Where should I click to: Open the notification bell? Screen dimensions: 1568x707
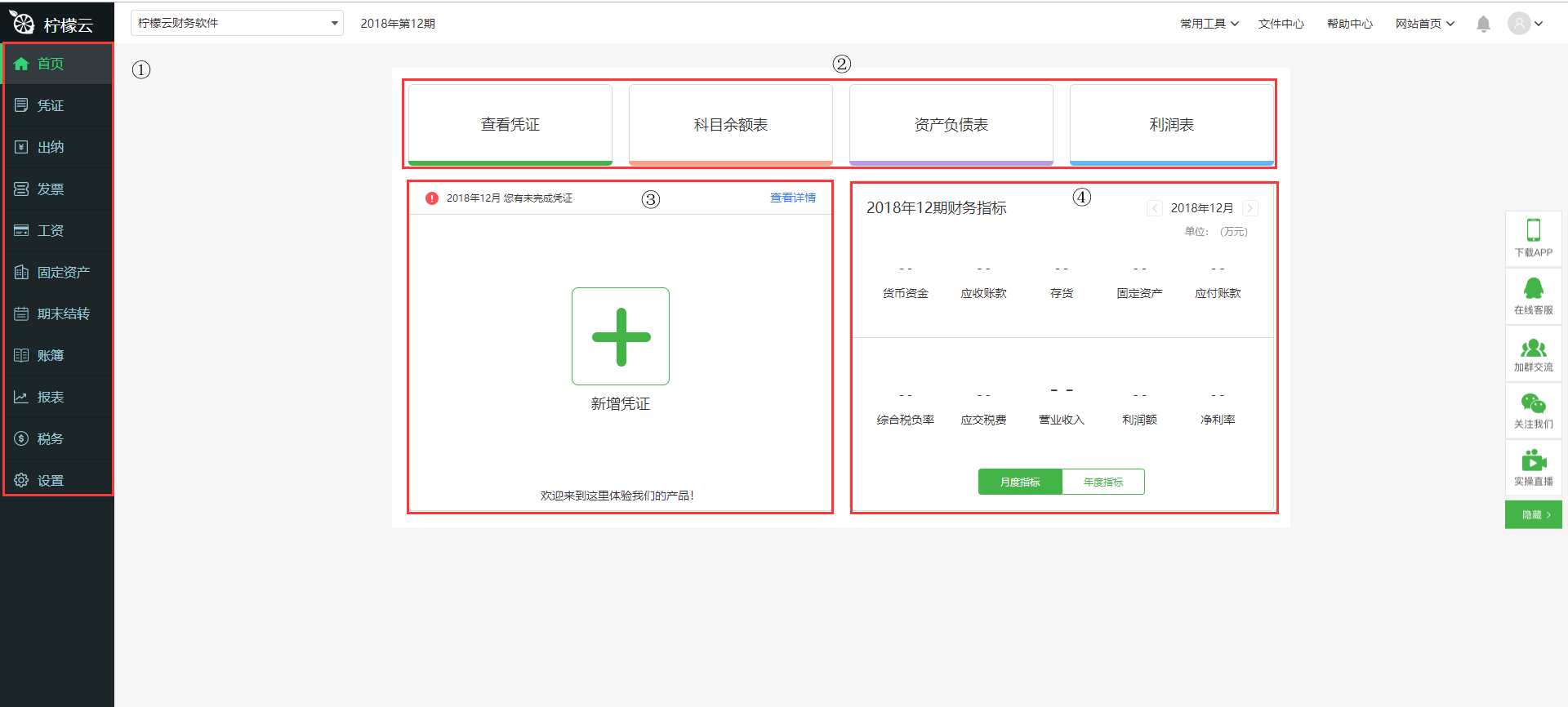pos(1483,24)
